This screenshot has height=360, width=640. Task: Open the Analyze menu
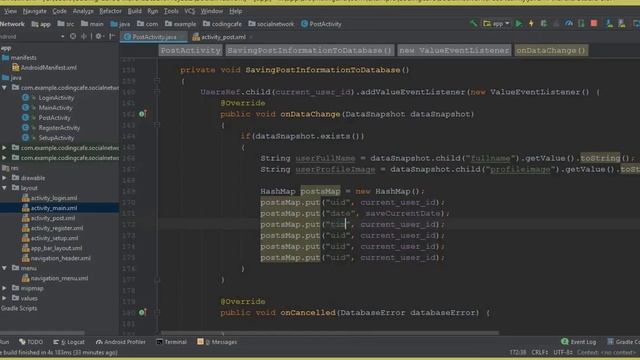coord(83,11)
